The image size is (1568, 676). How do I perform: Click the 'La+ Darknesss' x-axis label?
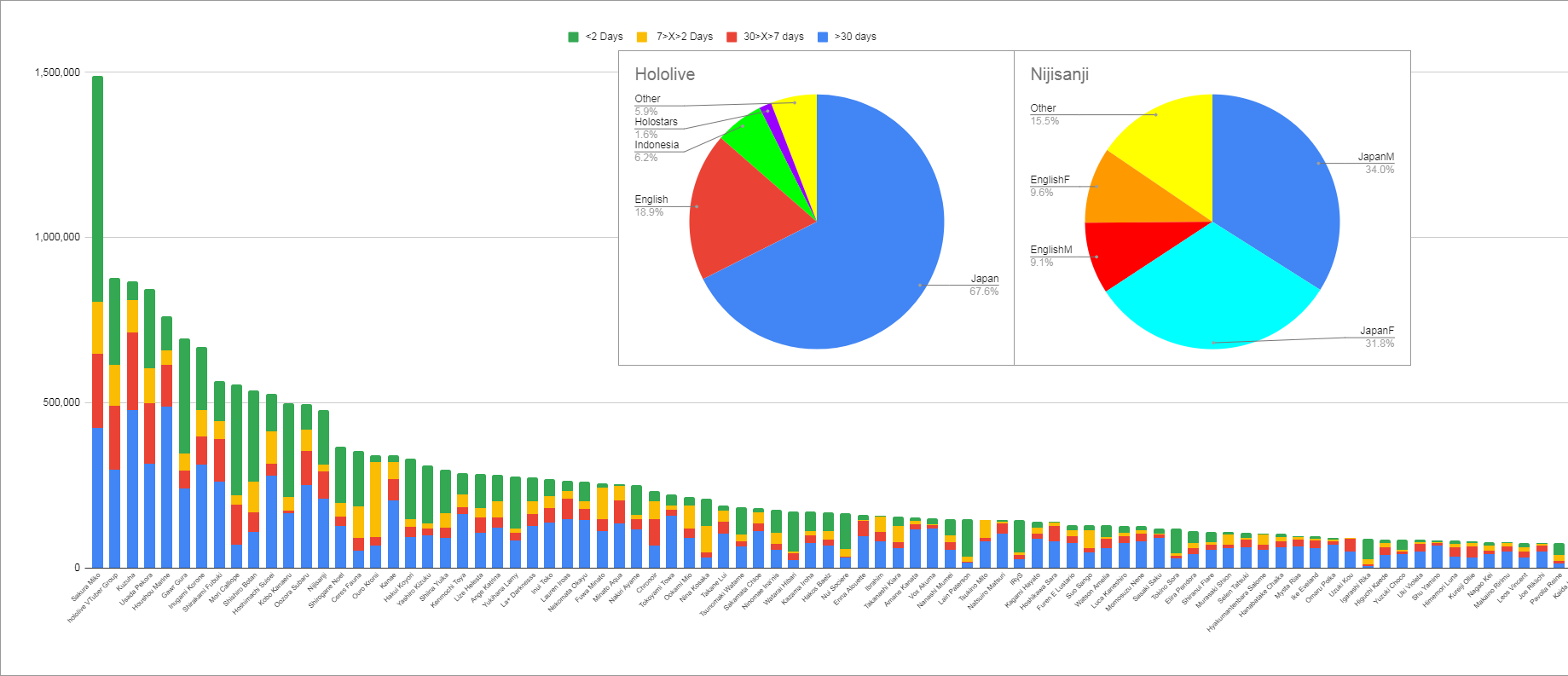[x=518, y=590]
